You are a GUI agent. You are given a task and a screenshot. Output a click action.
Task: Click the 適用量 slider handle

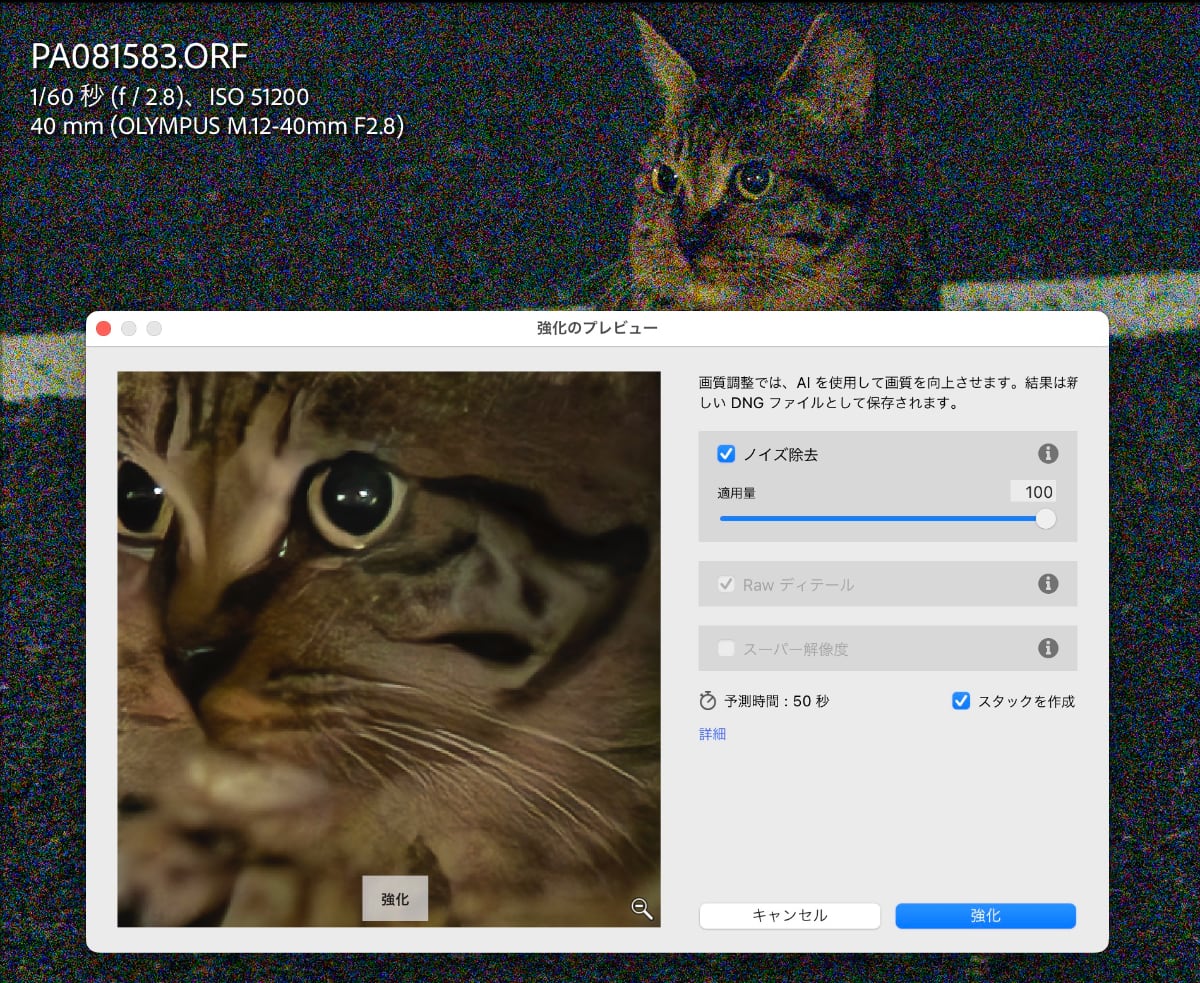(x=1045, y=519)
